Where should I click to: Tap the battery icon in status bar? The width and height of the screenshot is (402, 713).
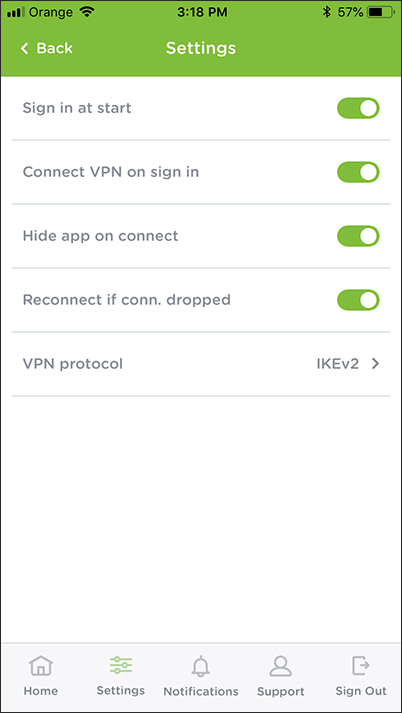click(382, 12)
